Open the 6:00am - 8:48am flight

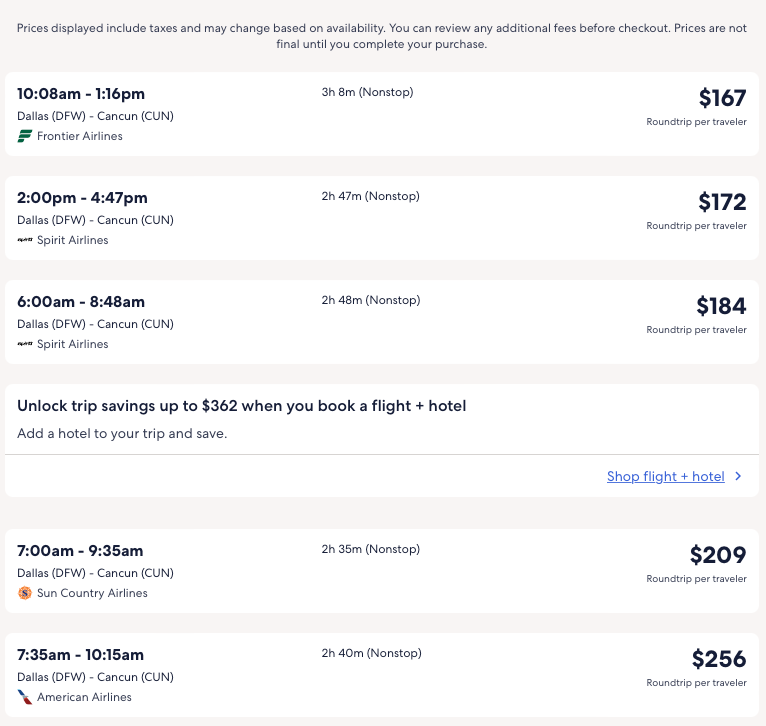tap(81, 302)
